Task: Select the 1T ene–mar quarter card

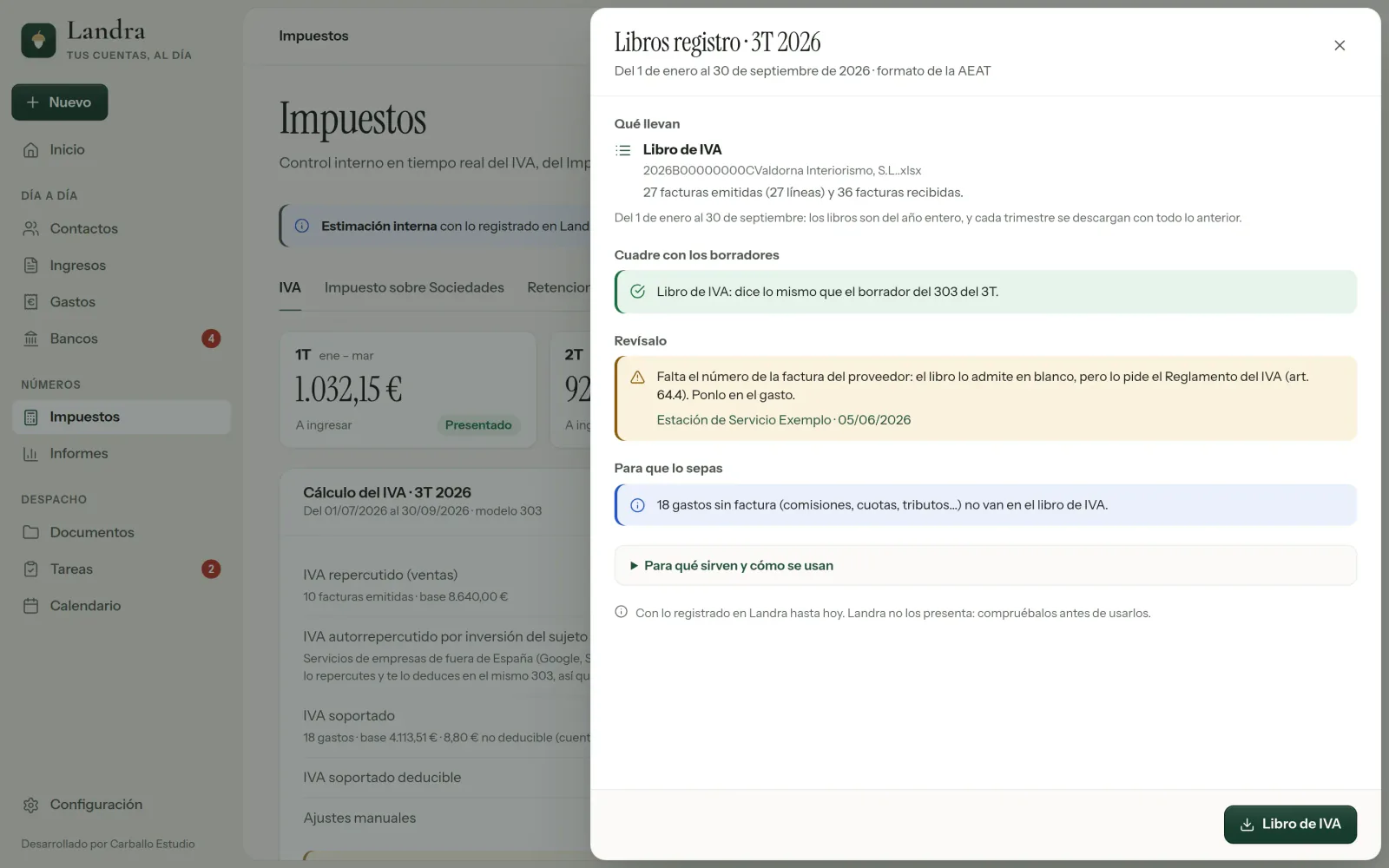Action: [x=408, y=390]
